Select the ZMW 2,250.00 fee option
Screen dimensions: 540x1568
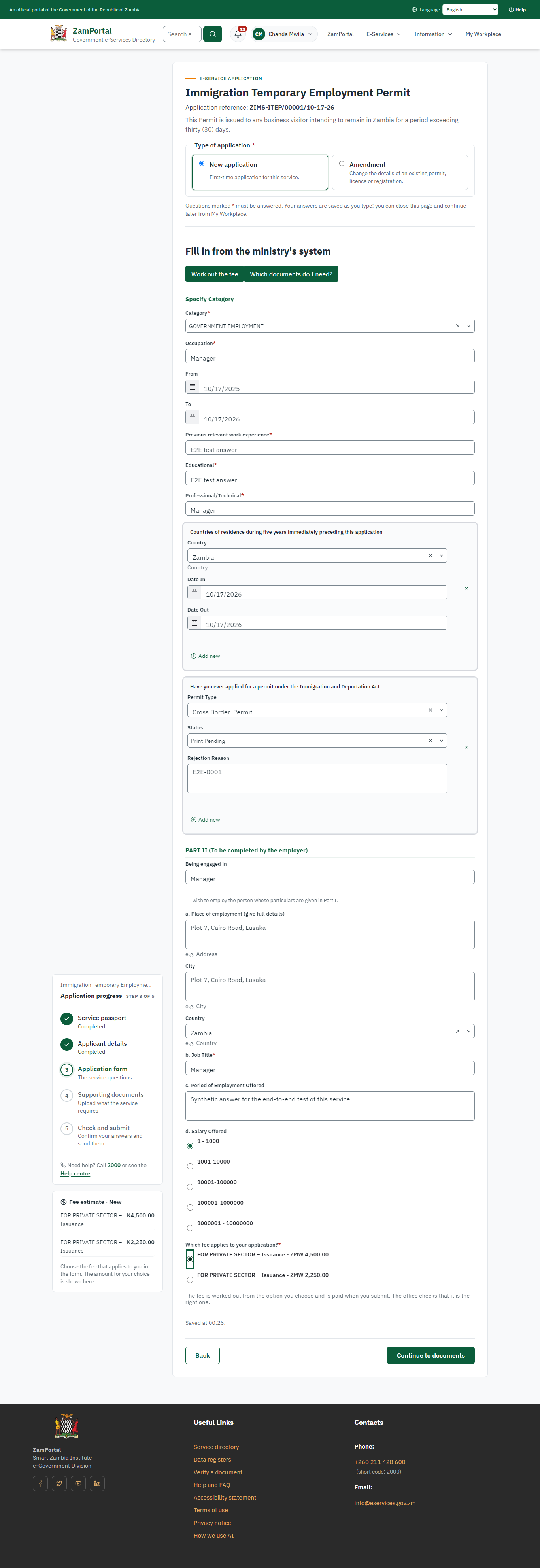tap(190, 1279)
